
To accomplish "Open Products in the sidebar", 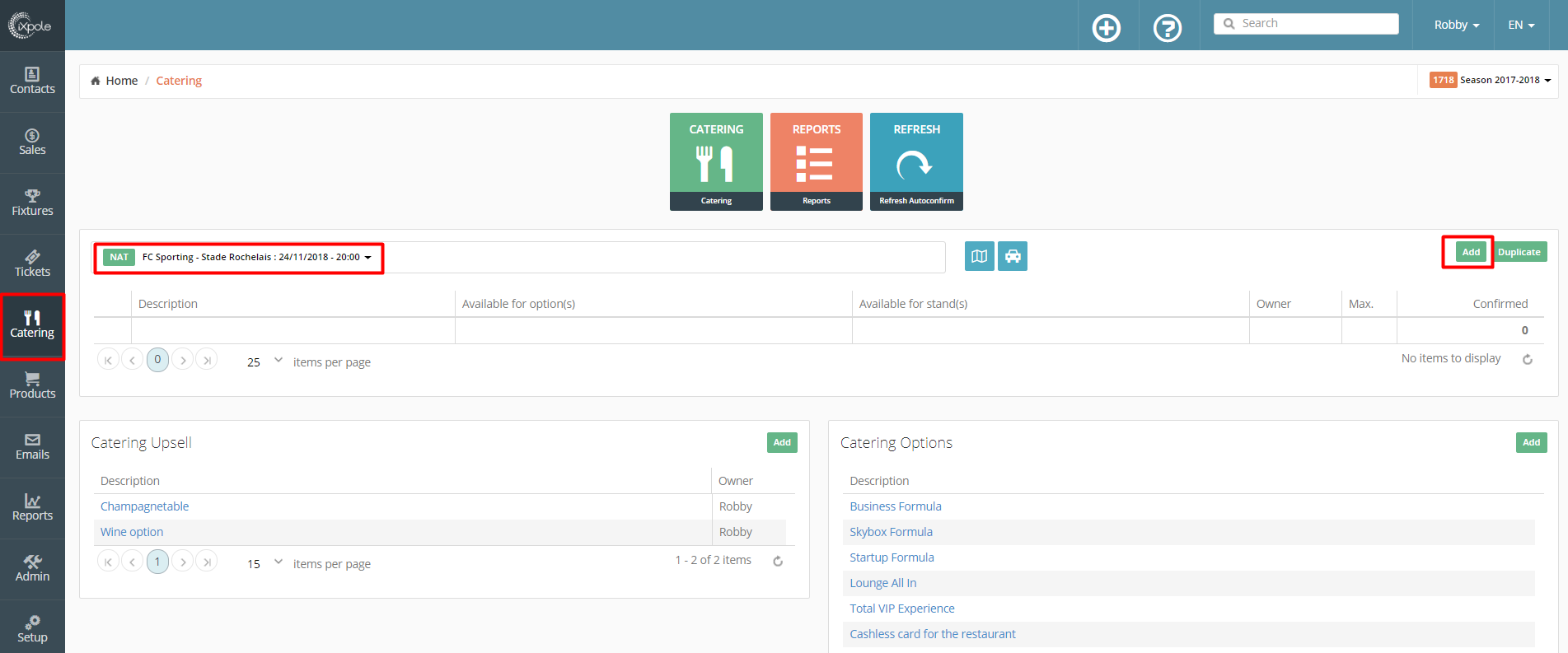I will pyautogui.click(x=32, y=385).
